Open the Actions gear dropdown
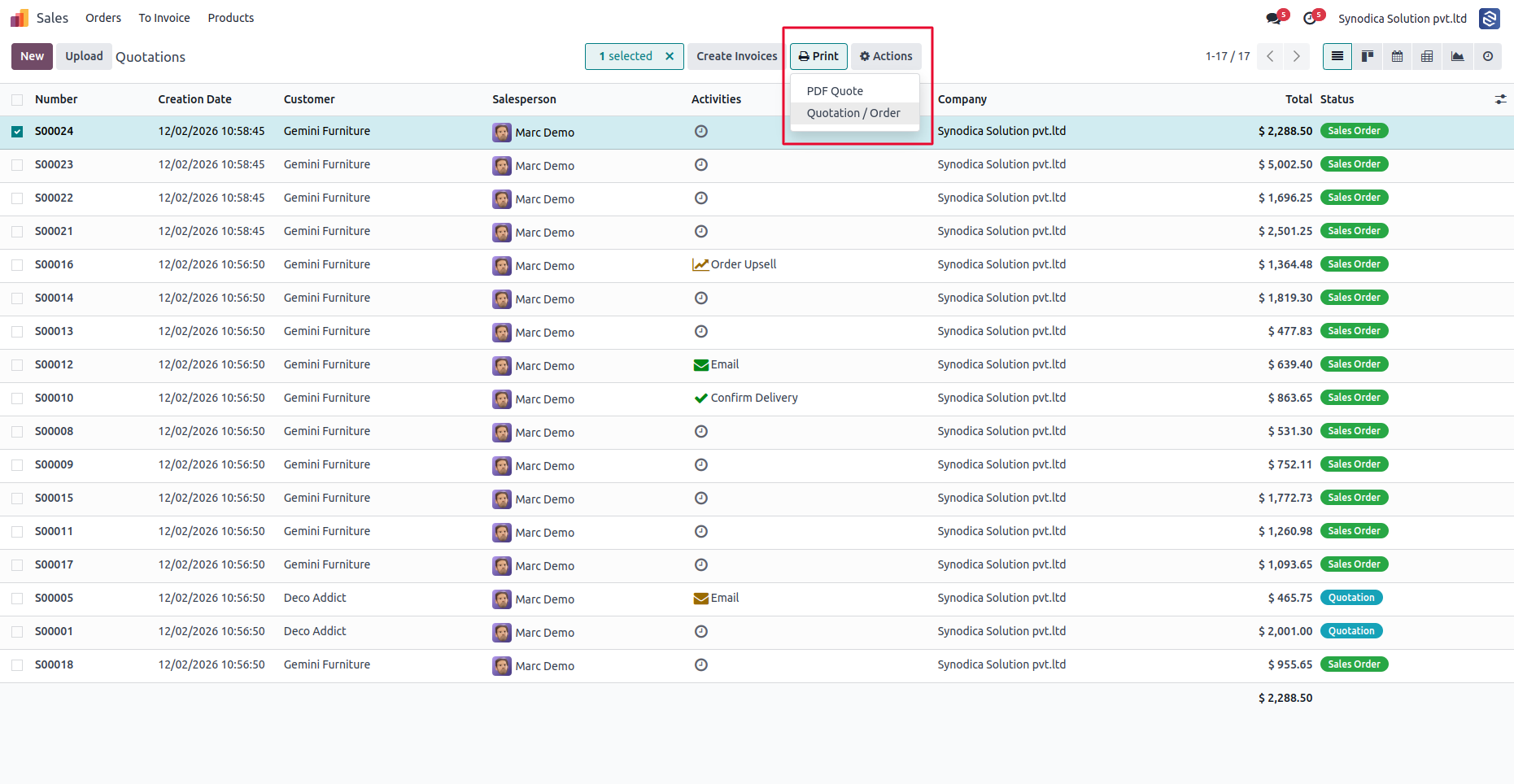Image resolution: width=1514 pixels, height=784 pixels. [886, 56]
